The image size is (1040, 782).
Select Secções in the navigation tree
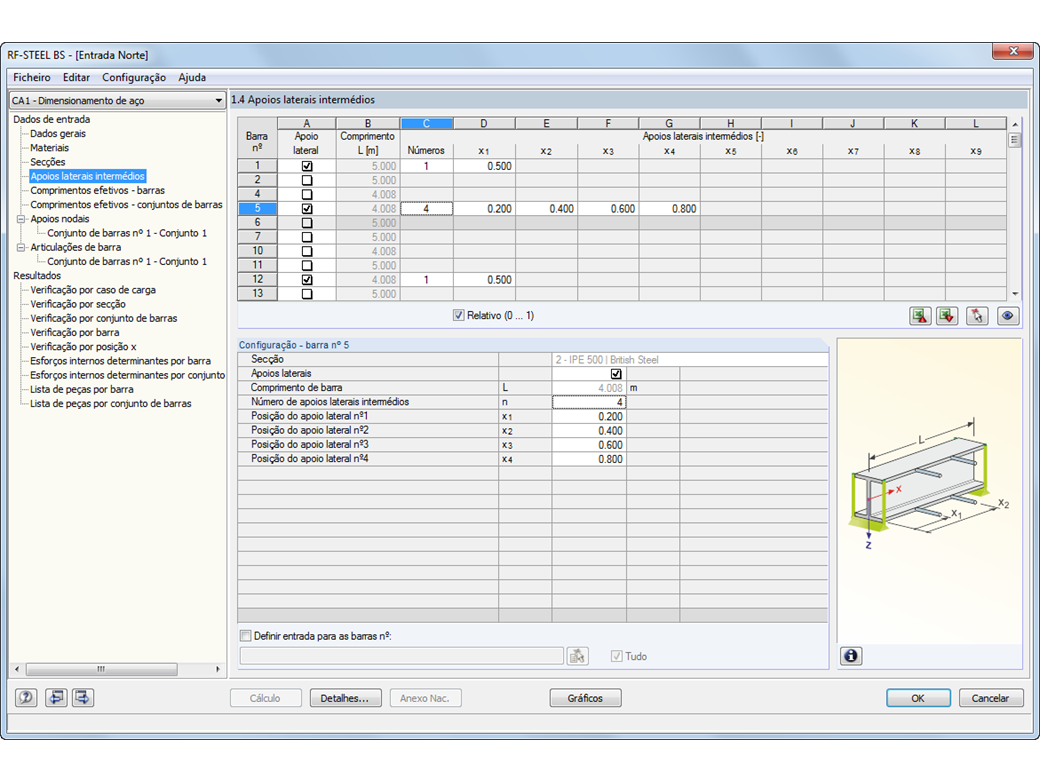[48, 162]
